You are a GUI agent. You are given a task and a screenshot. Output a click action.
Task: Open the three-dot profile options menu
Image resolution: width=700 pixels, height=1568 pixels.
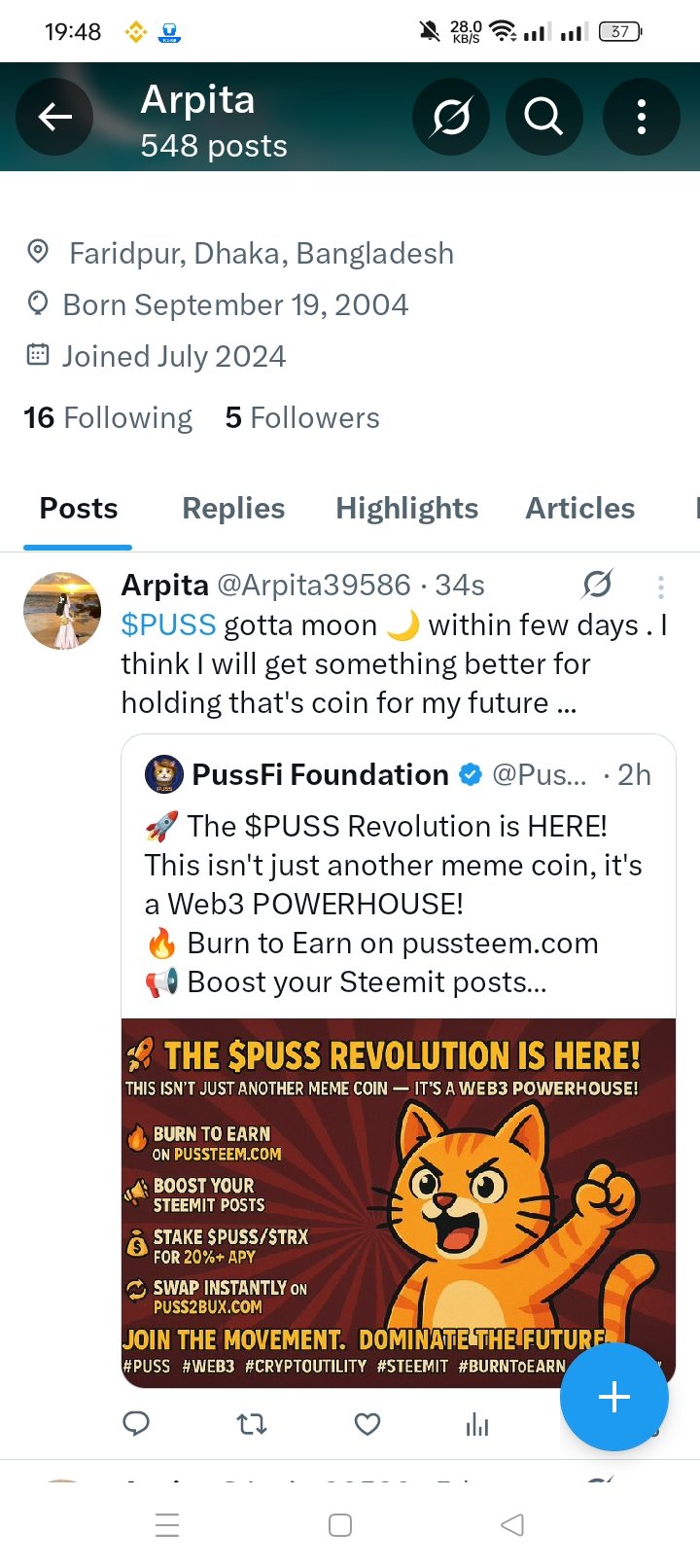642,118
